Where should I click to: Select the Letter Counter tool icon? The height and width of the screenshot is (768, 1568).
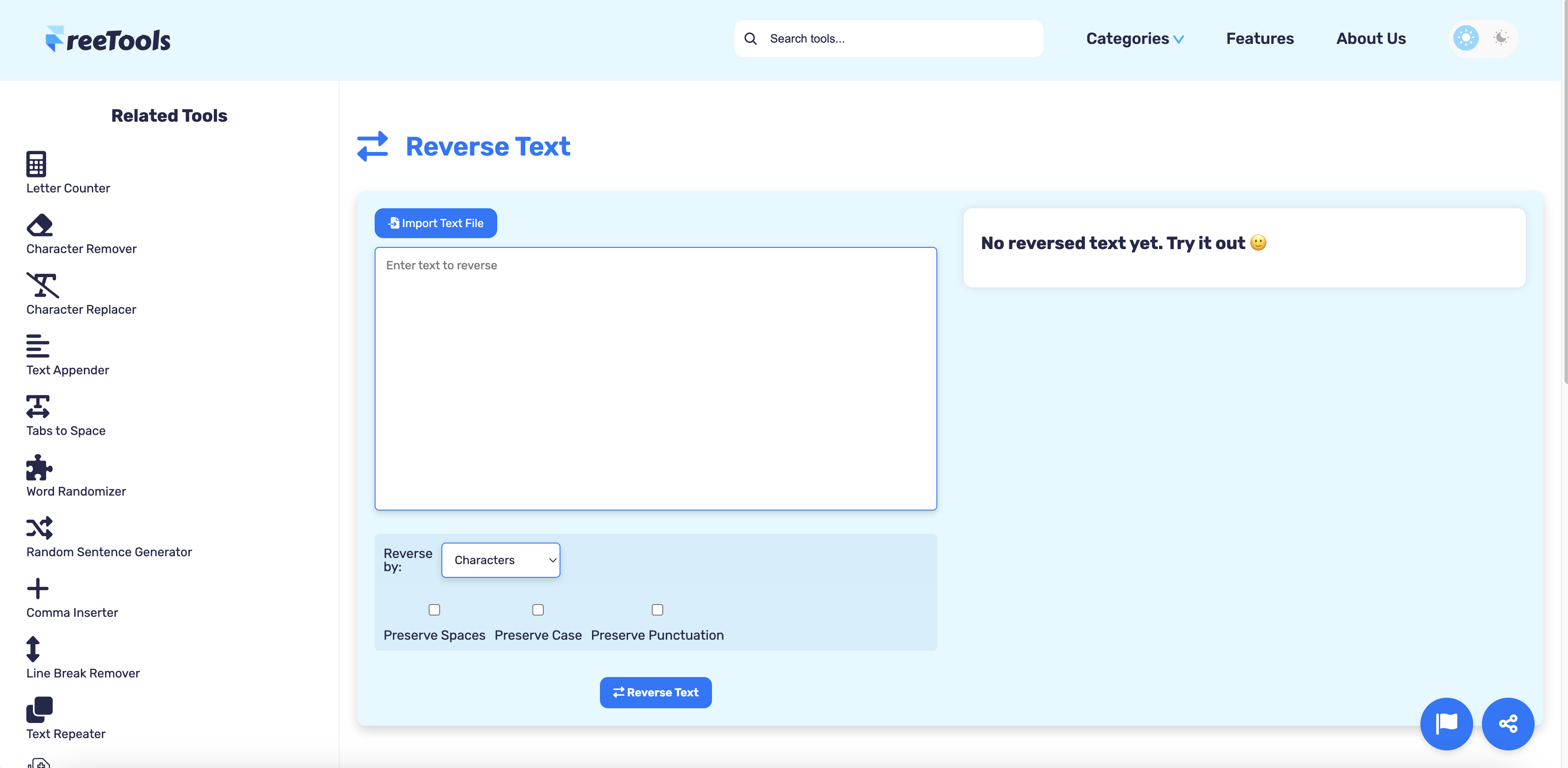[x=36, y=163]
